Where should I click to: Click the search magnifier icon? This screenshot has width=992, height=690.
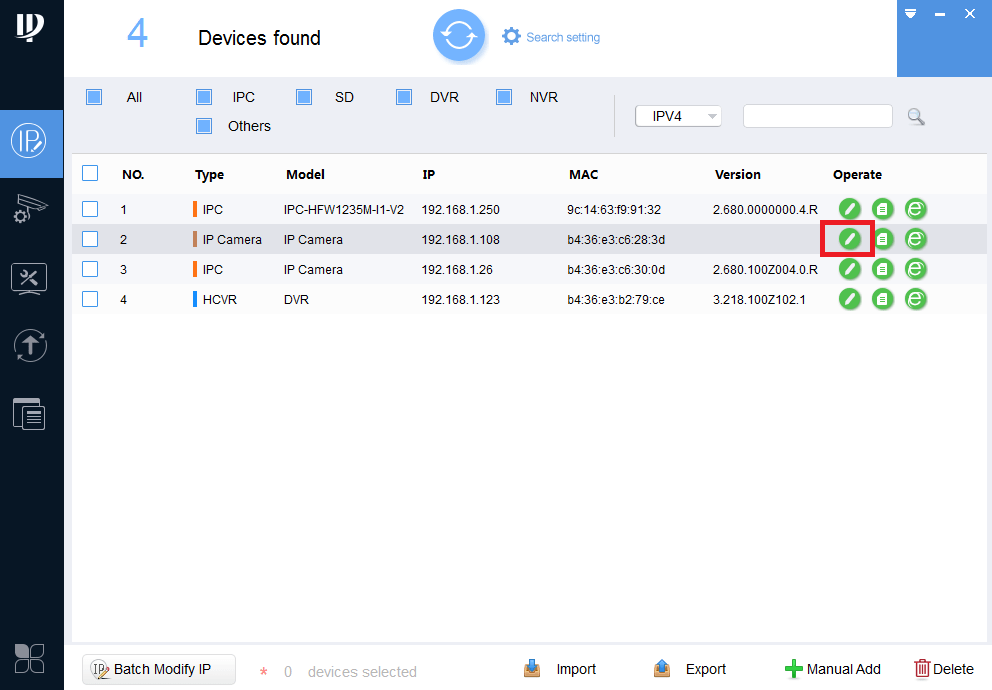pyautogui.click(x=915, y=117)
